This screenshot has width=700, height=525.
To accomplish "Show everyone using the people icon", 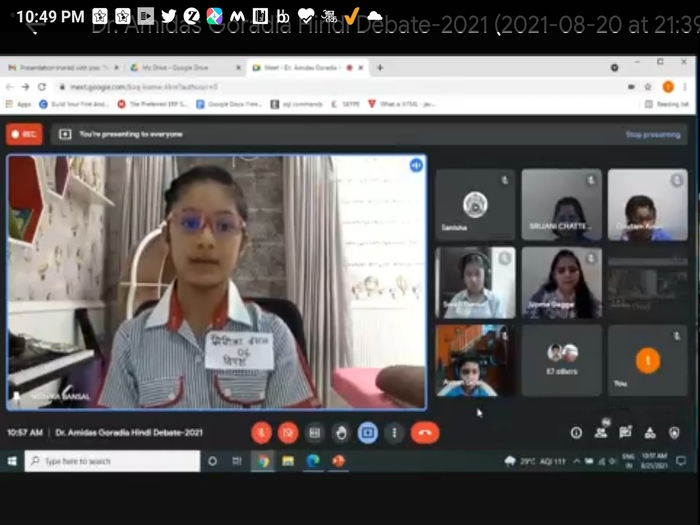I will [601, 432].
